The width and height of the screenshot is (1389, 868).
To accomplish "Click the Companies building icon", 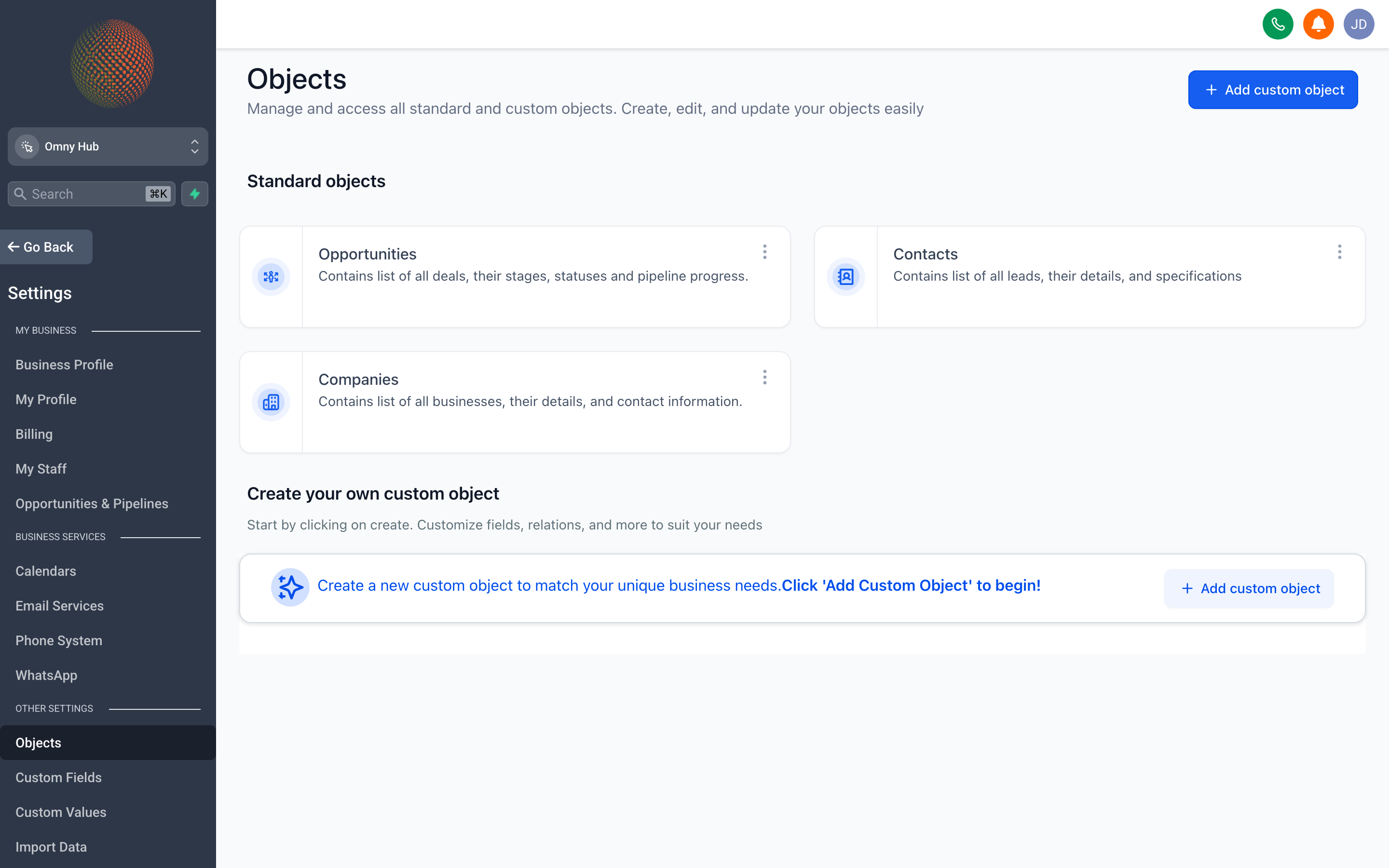I will 271,402.
